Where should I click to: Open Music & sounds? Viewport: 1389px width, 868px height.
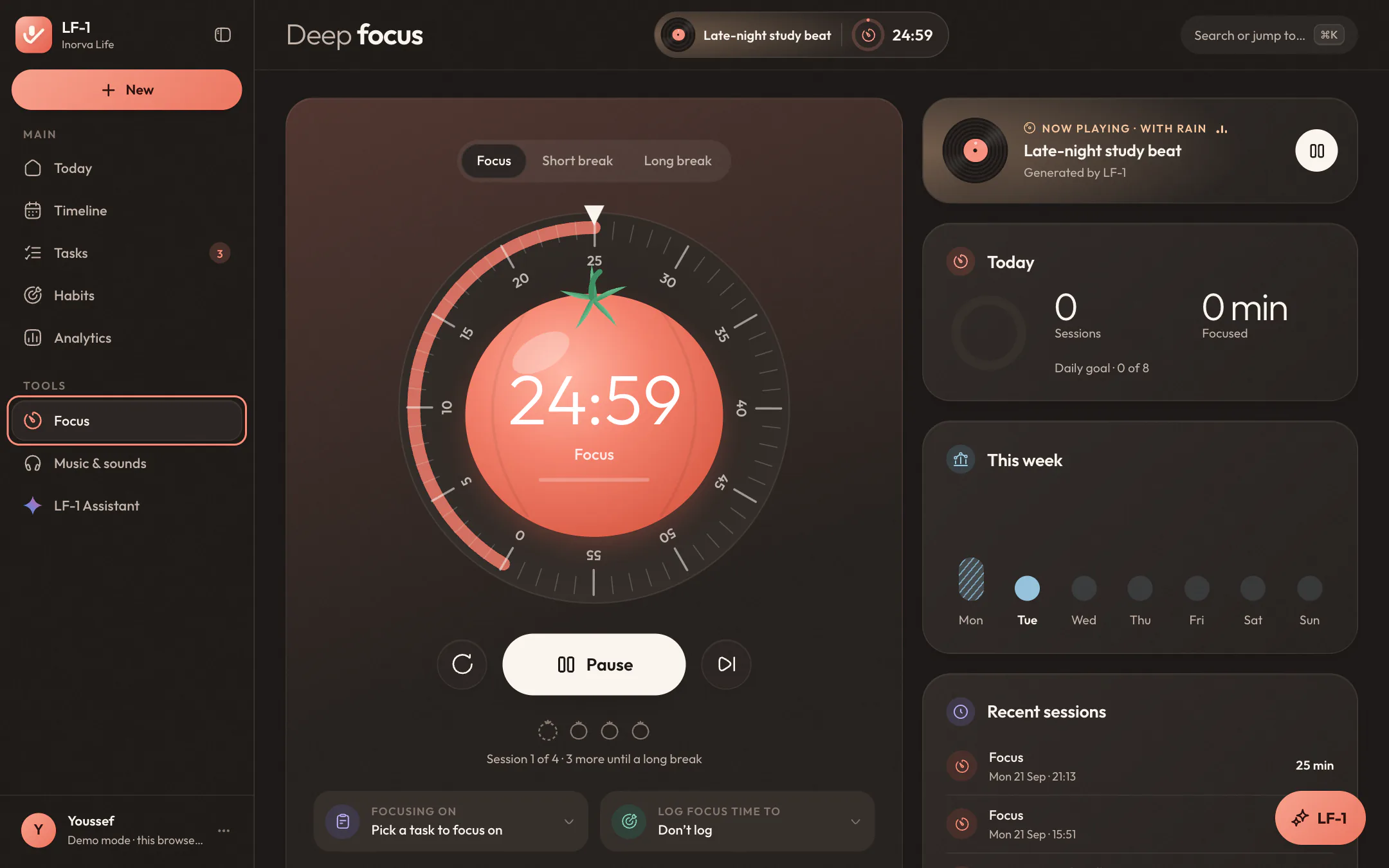pos(126,464)
